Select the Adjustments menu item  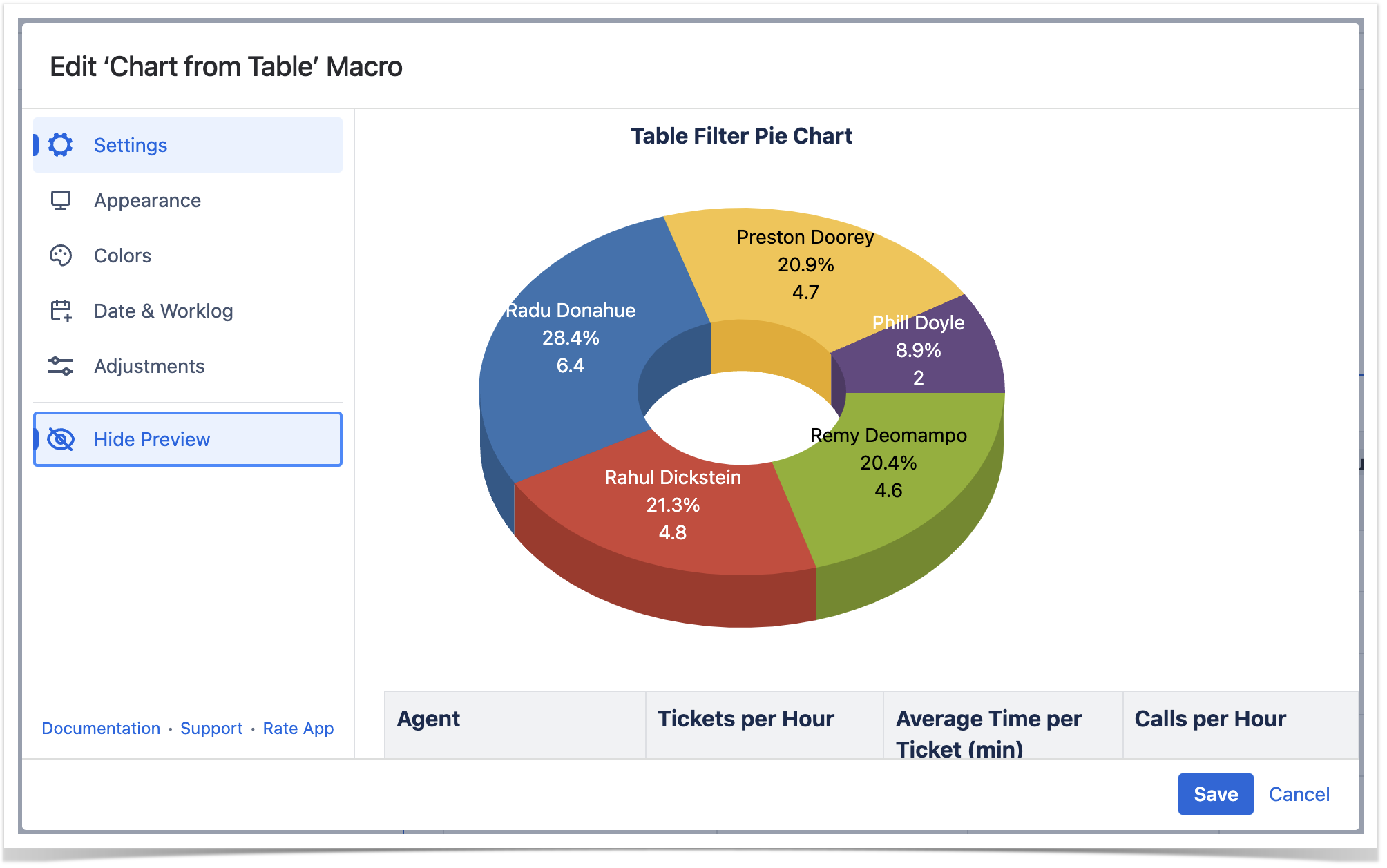(149, 366)
